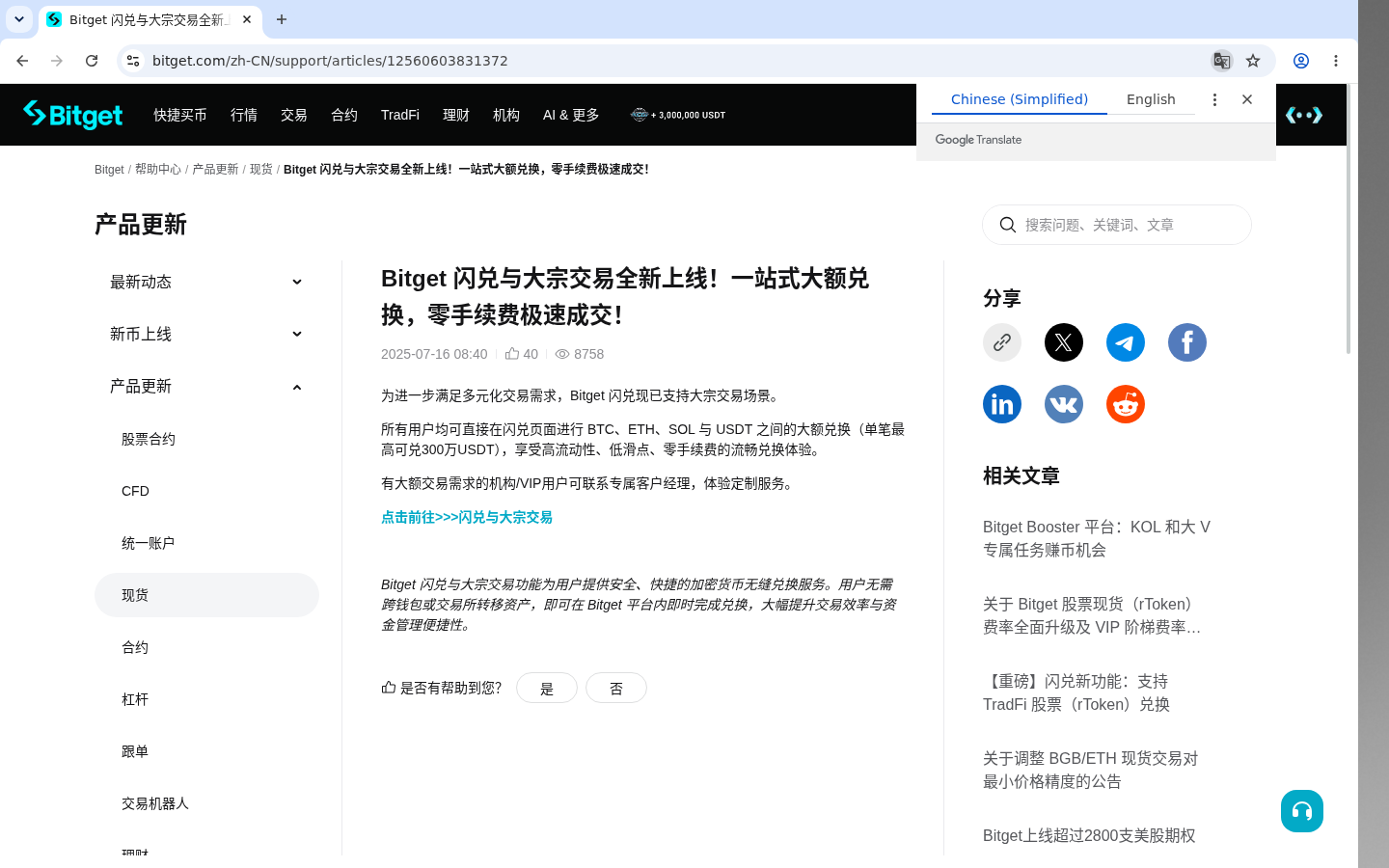The image size is (1389, 868).
Task: Click Bitget breadcrumb link
Action: point(109,169)
